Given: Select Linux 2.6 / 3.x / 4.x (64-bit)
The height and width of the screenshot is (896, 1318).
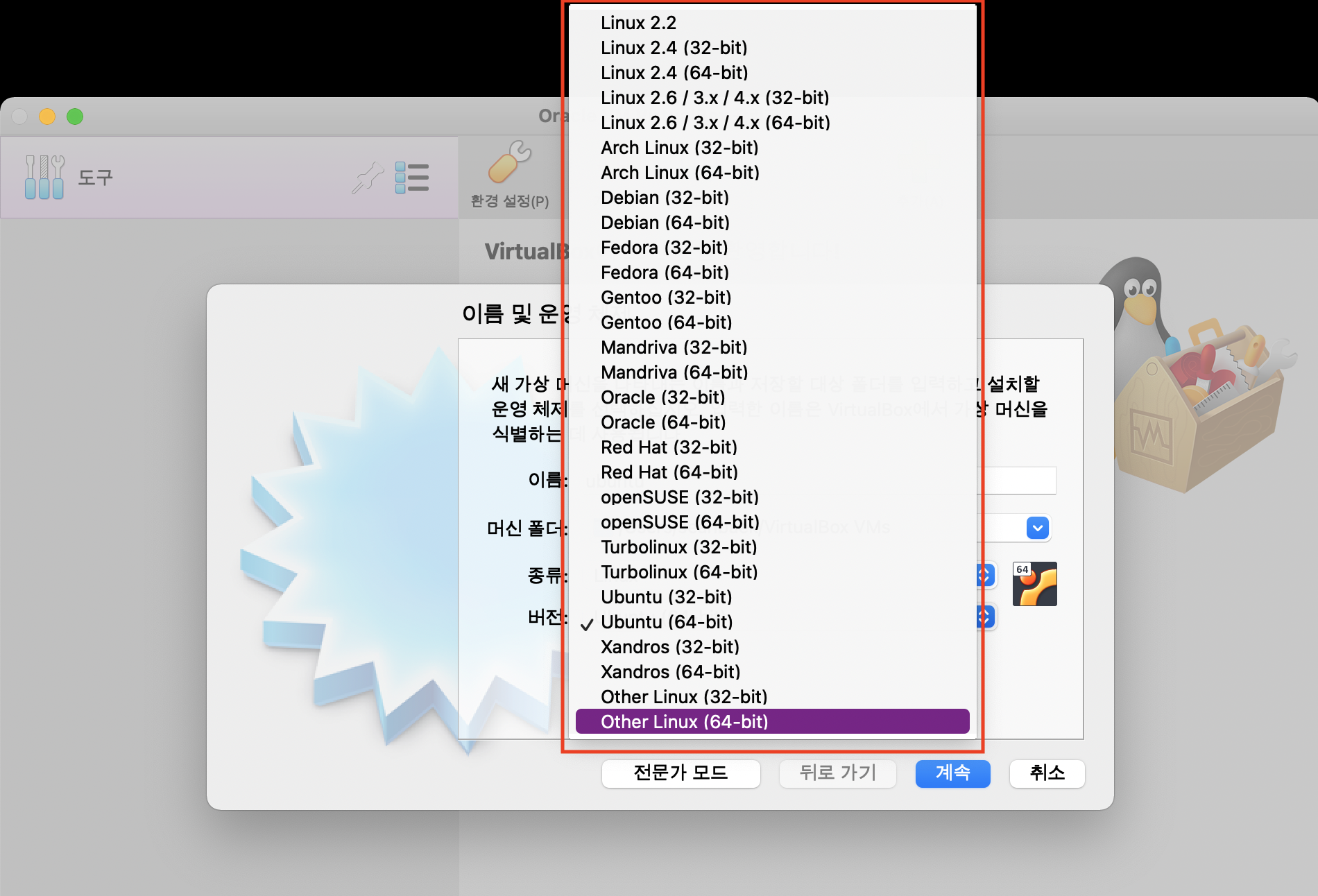Looking at the screenshot, I should (772, 123).
